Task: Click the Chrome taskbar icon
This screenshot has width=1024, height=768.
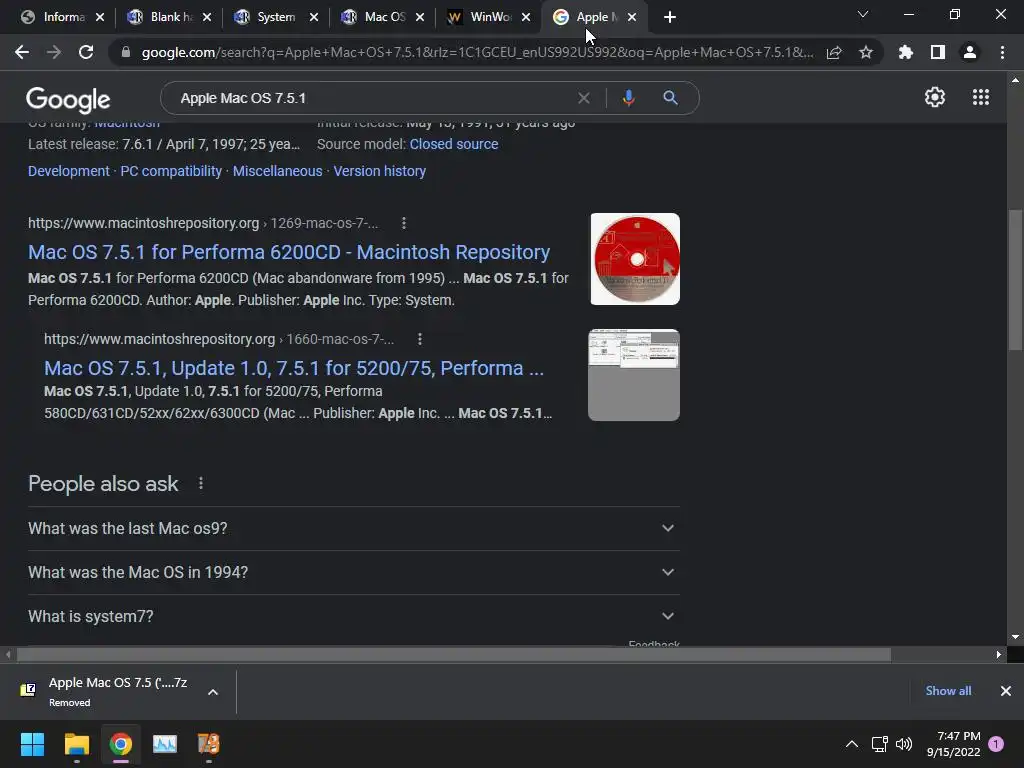Action: point(121,744)
